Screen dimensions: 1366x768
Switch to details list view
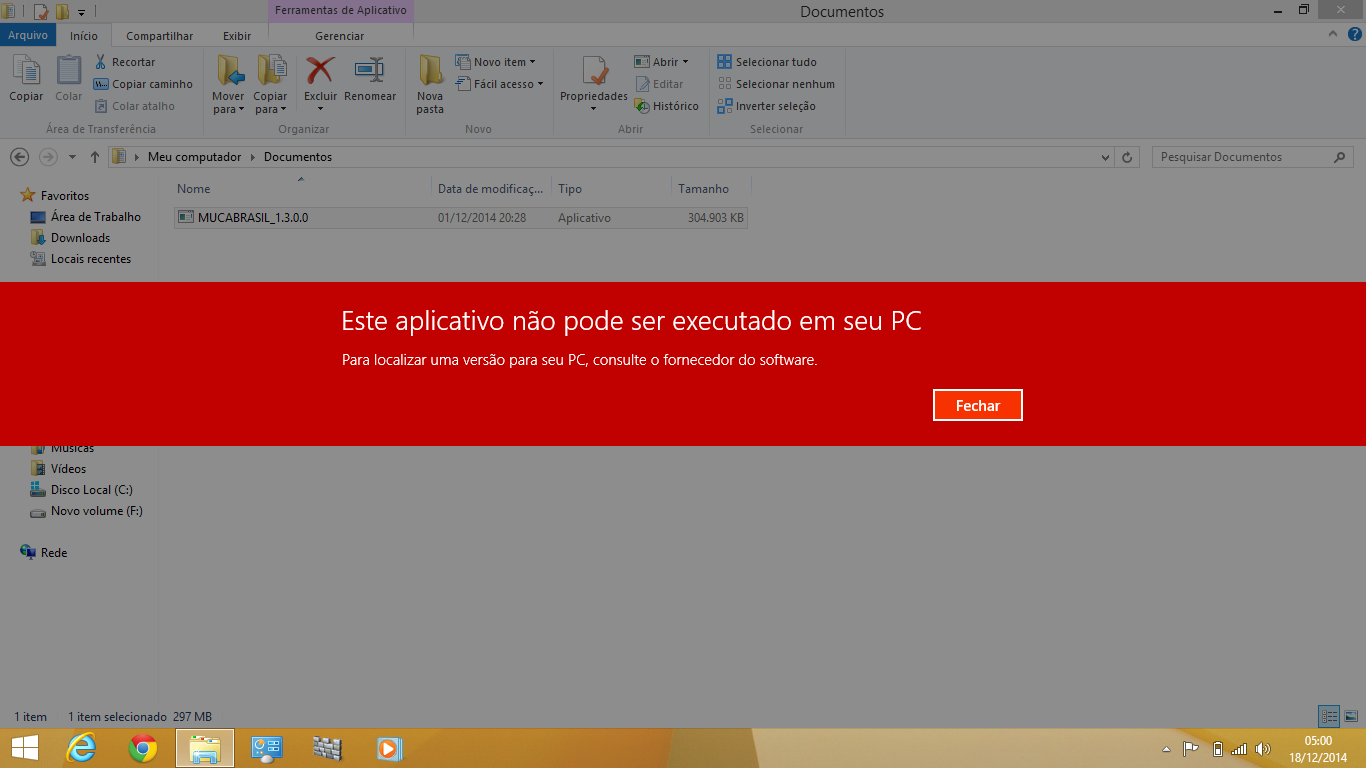pos(1329,716)
